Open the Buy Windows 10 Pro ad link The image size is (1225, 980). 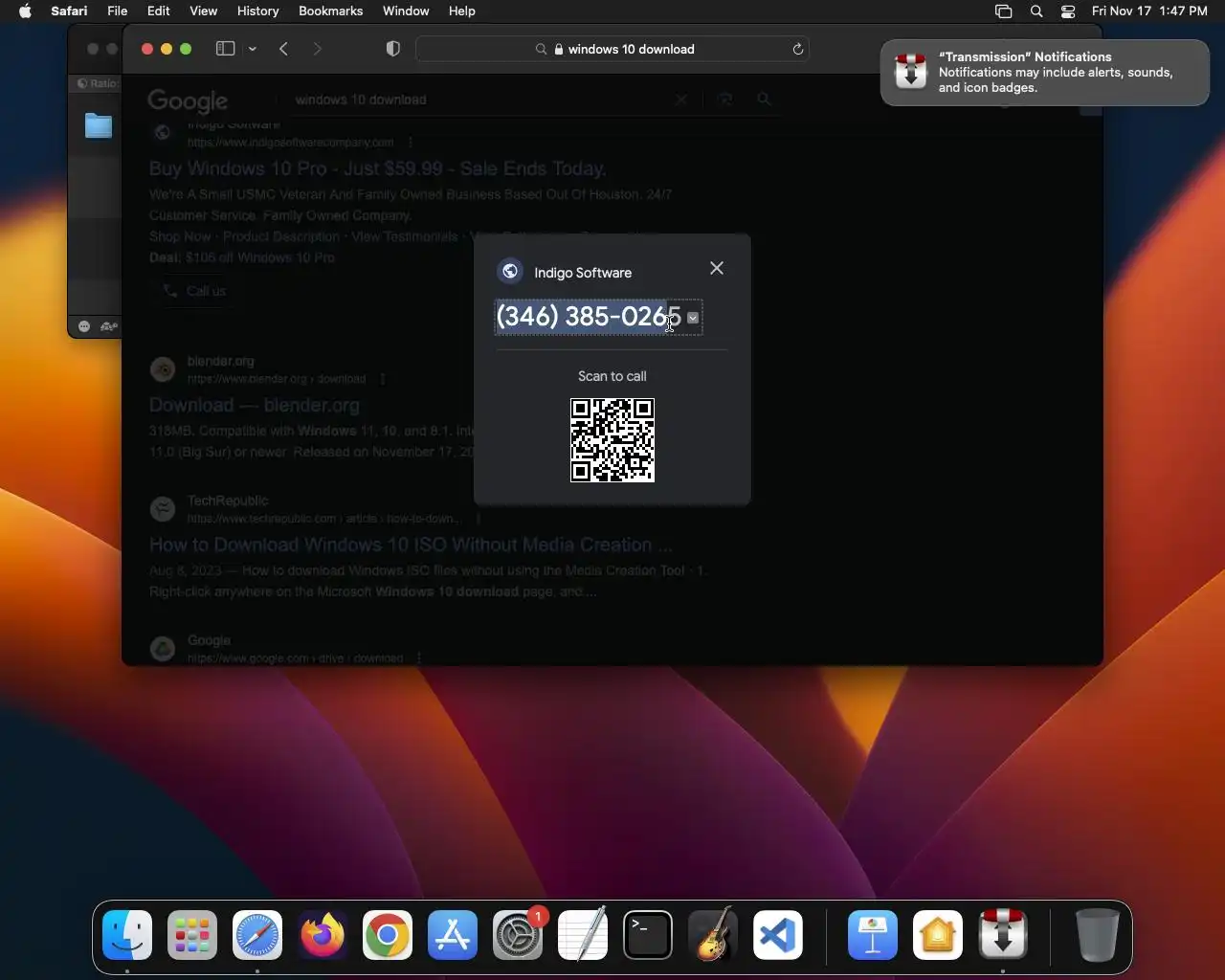(x=378, y=168)
